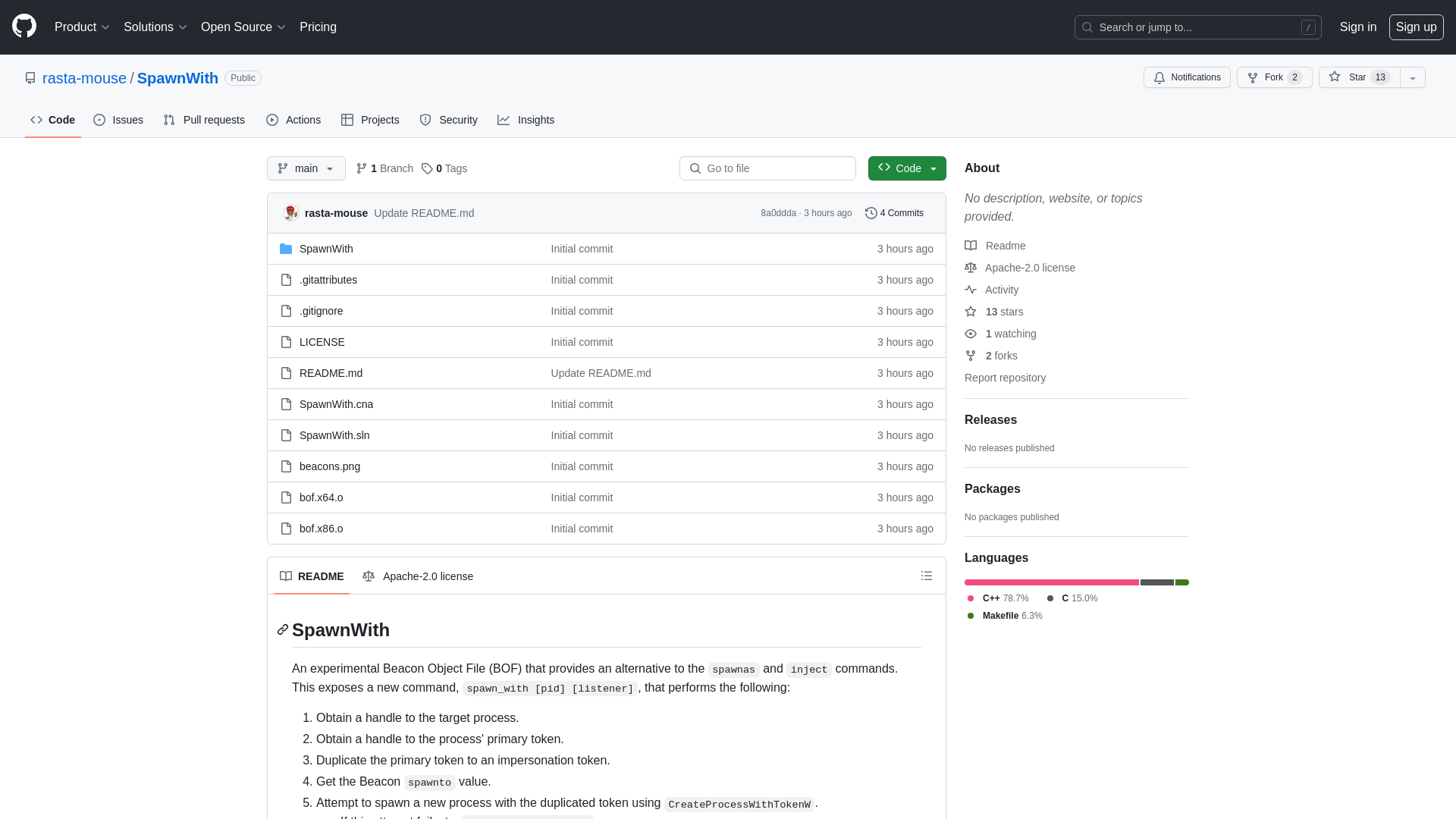Viewport: 1456px width, 819px height.
Task: Expand the main branch dropdown
Action: tap(306, 168)
